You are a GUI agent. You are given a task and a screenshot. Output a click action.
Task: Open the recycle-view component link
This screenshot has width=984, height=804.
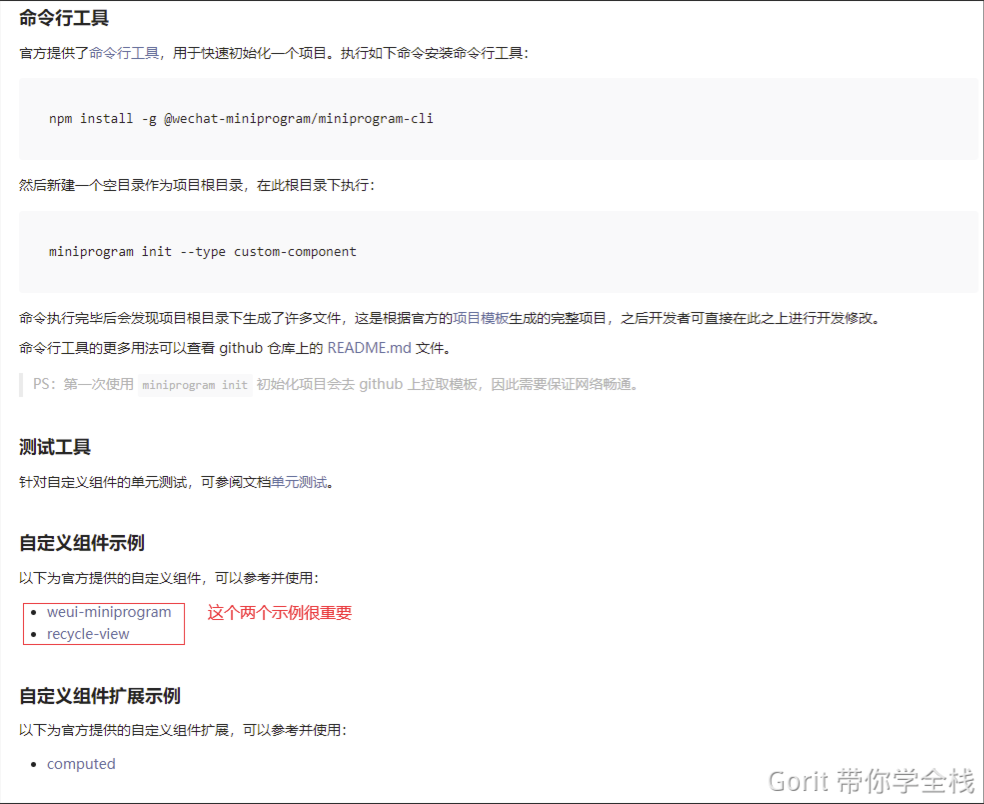point(88,633)
